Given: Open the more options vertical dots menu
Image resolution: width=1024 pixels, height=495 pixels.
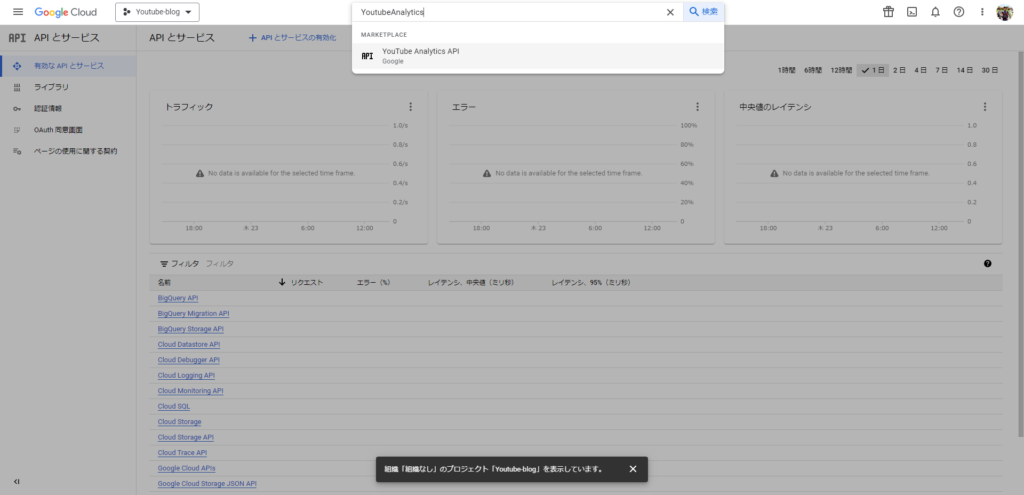Looking at the screenshot, I should click(982, 12).
